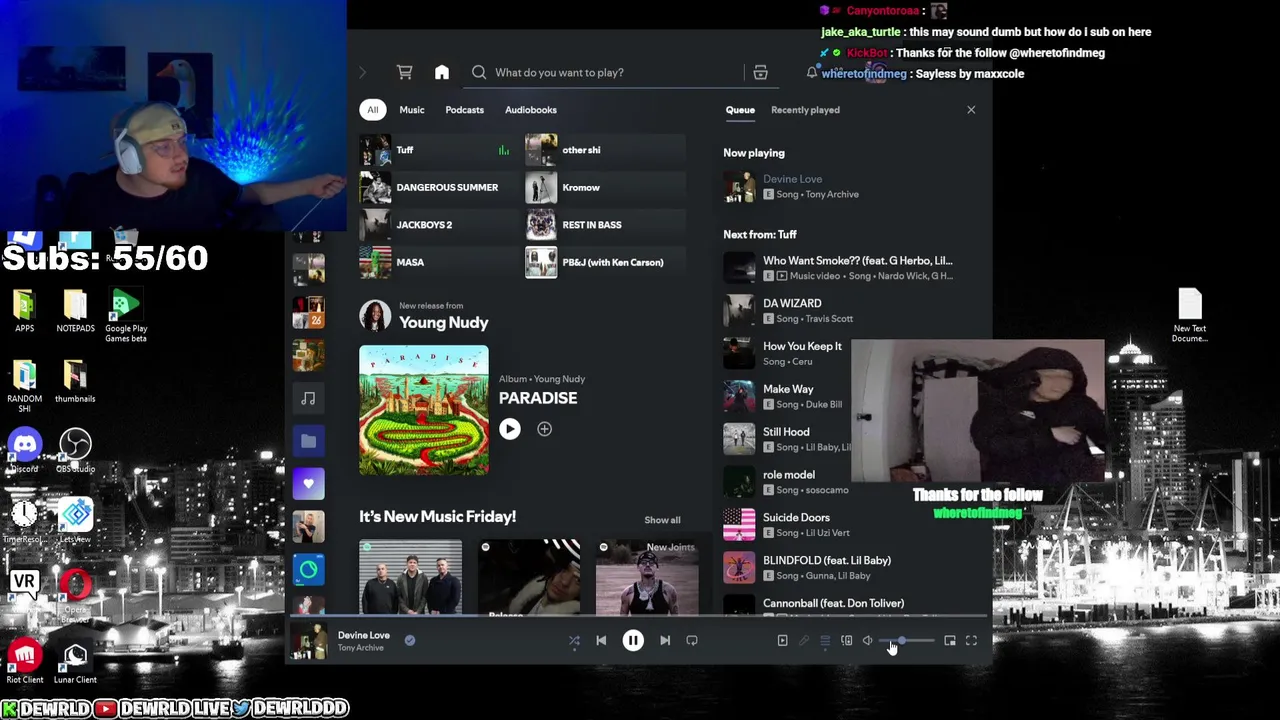Switch to the Queue tab
Image resolution: width=1280 pixels, height=720 pixels.
click(740, 110)
